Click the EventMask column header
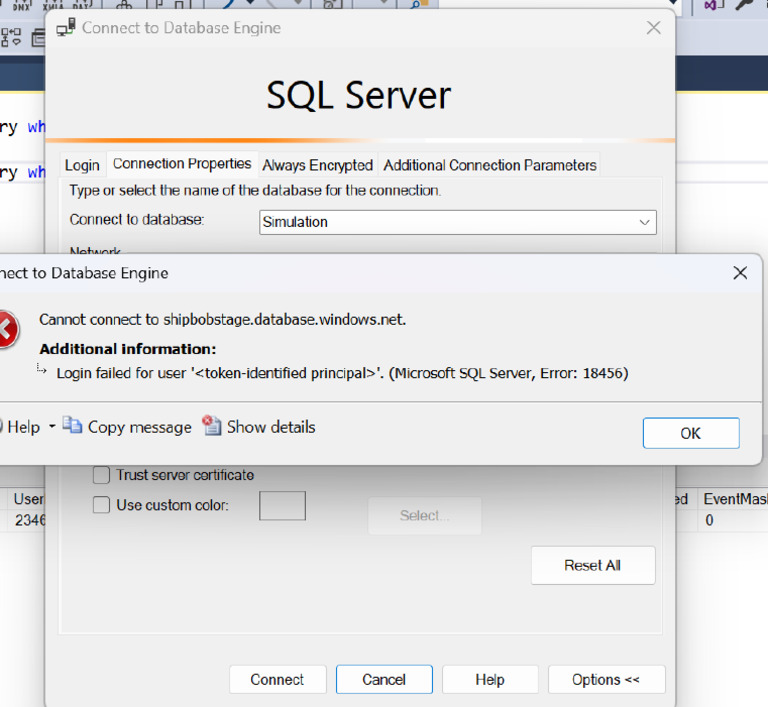768x707 pixels. coord(734,498)
